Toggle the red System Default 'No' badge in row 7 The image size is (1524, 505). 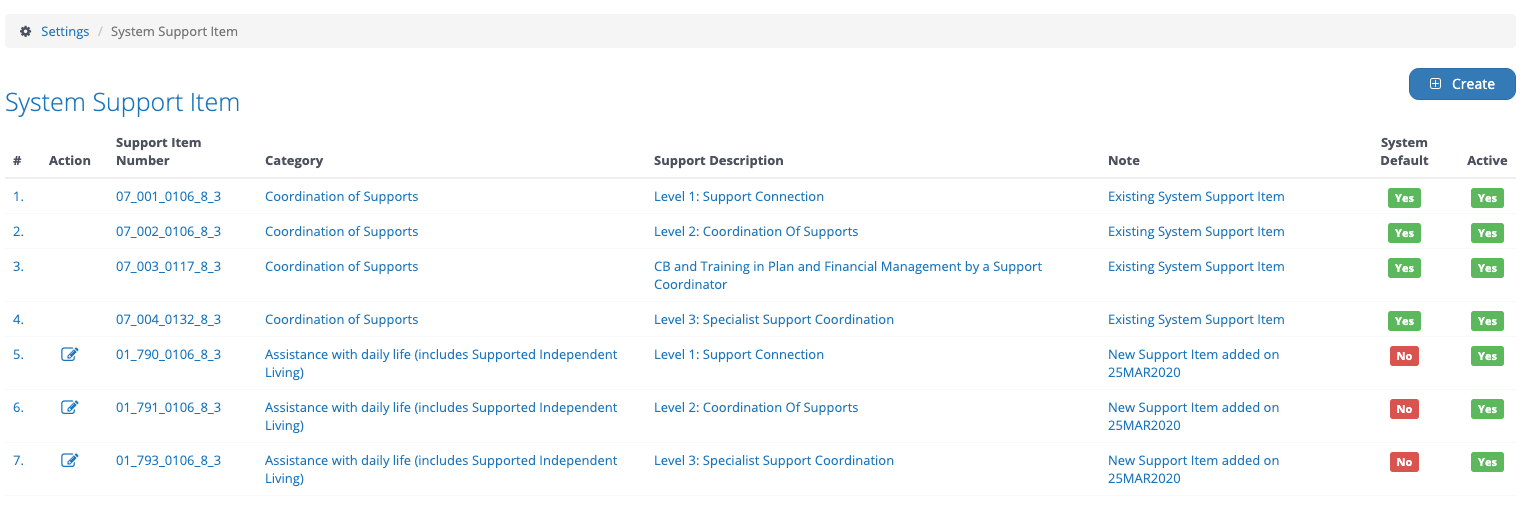coord(1404,462)
